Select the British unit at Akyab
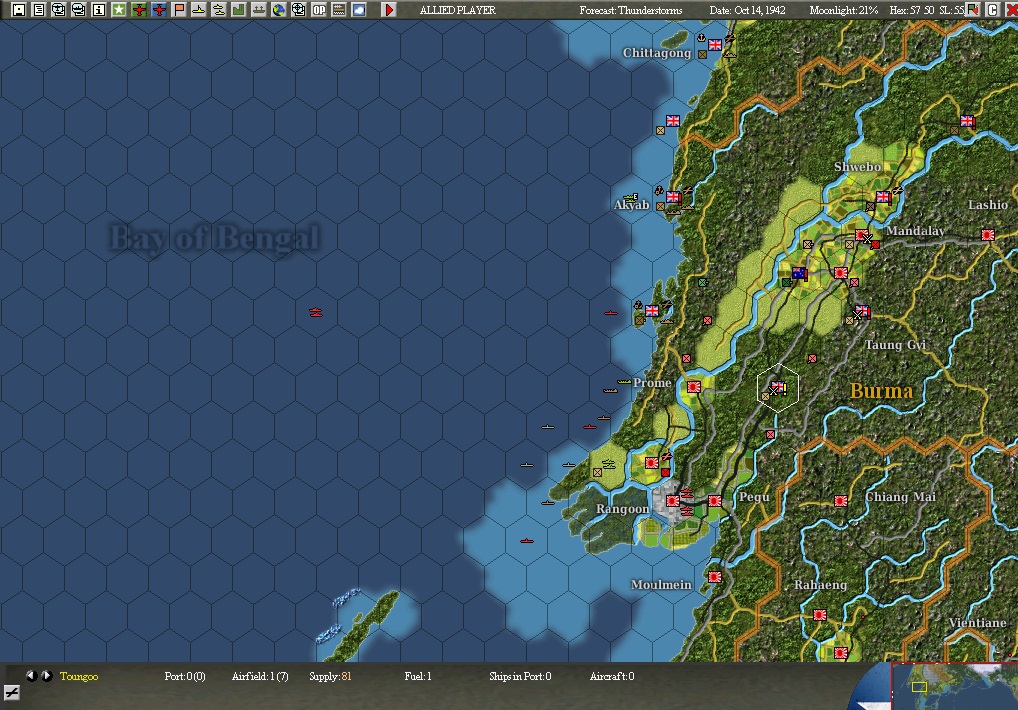This screenshot has height=710, width=1018. point(673,197)
